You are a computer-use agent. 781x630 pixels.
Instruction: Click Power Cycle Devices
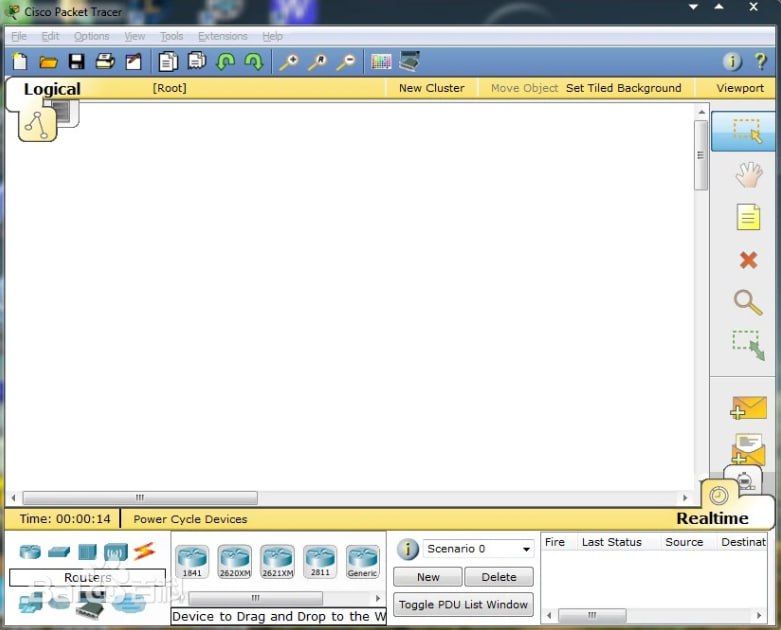(190, 519)
